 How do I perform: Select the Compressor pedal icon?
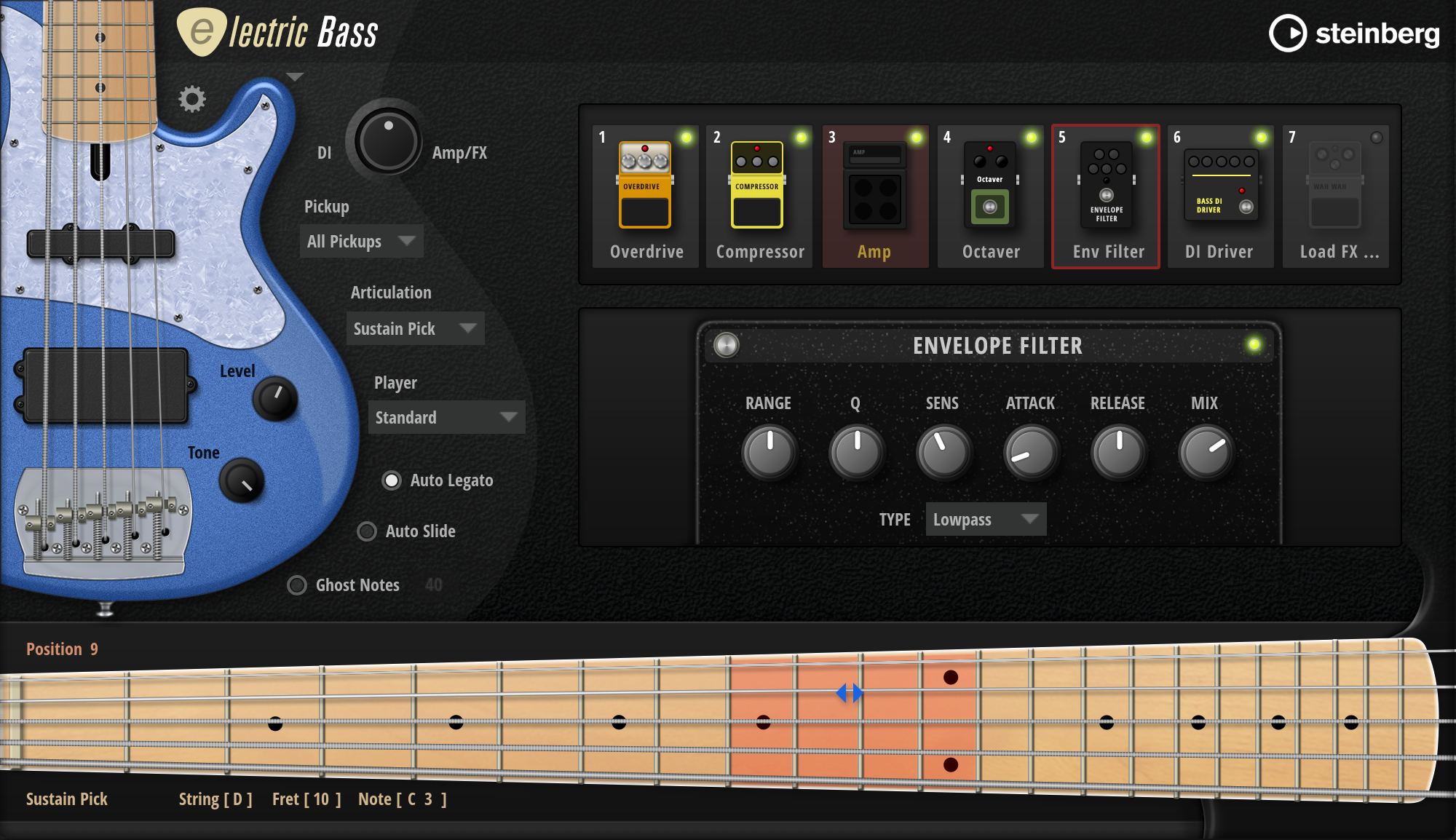757,186
